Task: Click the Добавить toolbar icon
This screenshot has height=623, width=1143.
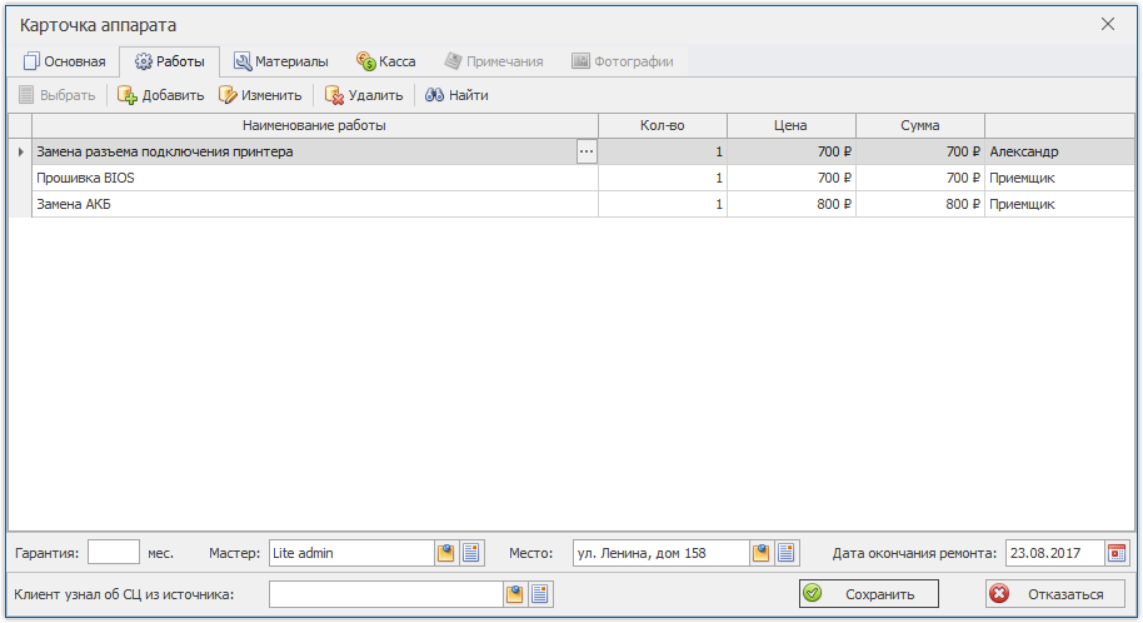Action: [127, 95]
